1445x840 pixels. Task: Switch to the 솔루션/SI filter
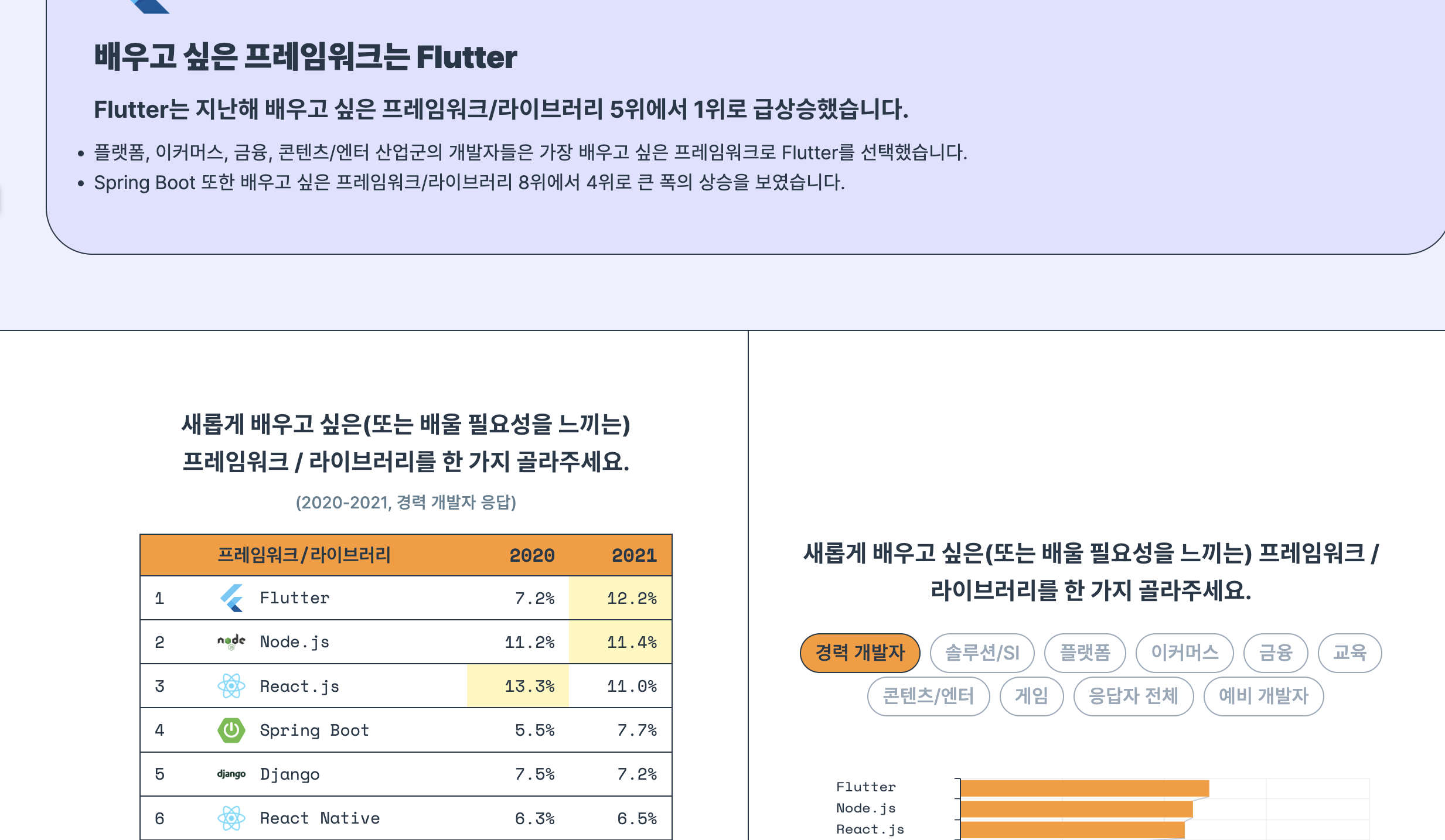click(982, 653)
